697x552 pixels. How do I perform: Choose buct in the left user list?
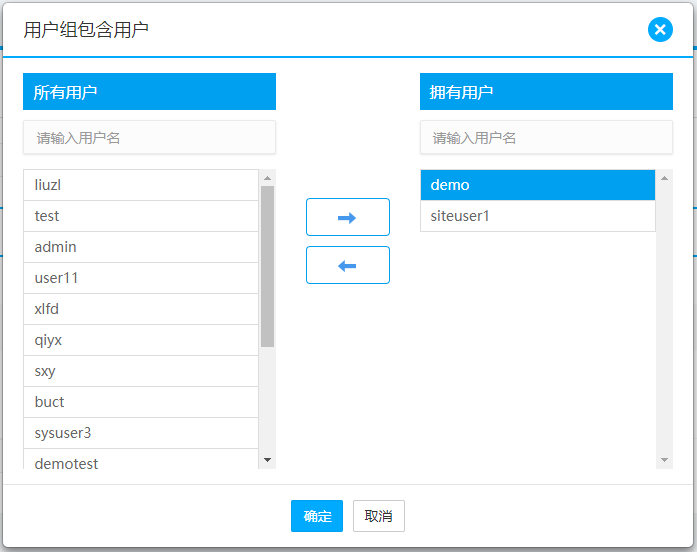[x=141, y=402]
